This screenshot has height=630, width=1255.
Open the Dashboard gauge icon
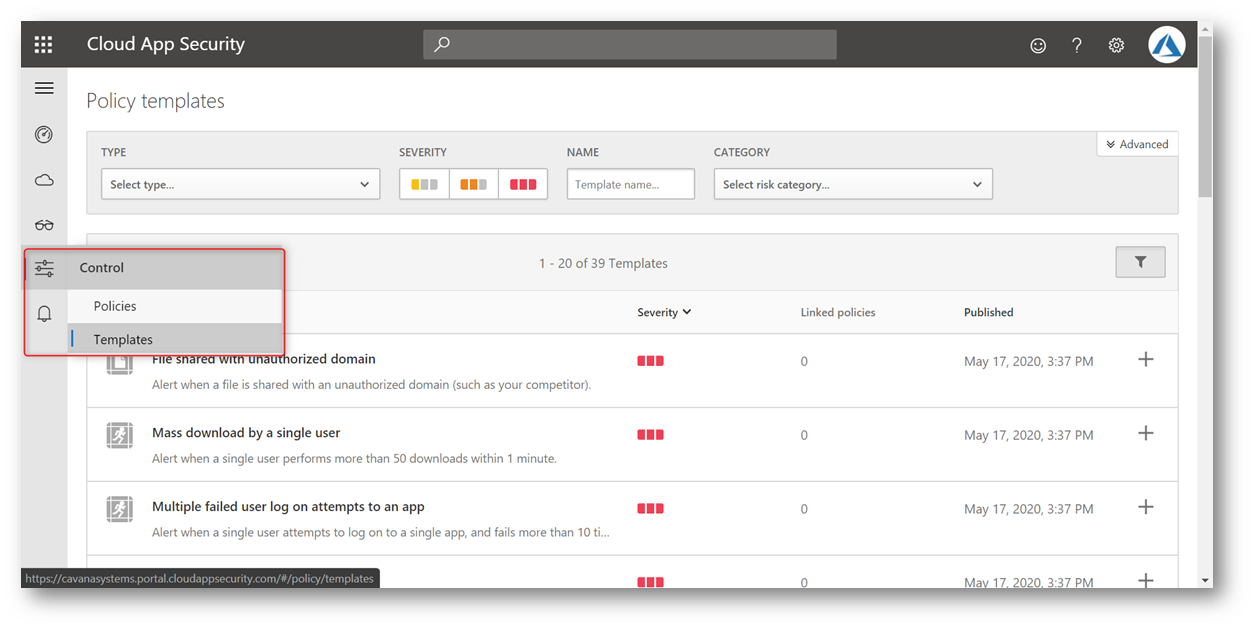44,134
